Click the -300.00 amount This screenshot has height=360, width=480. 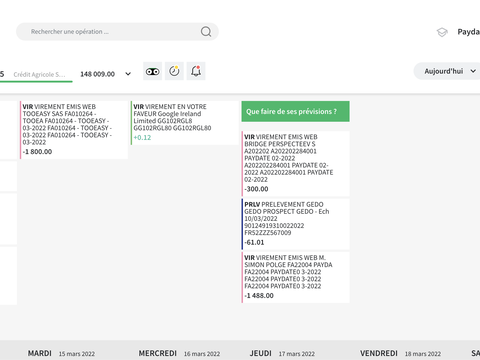point(256,189)
